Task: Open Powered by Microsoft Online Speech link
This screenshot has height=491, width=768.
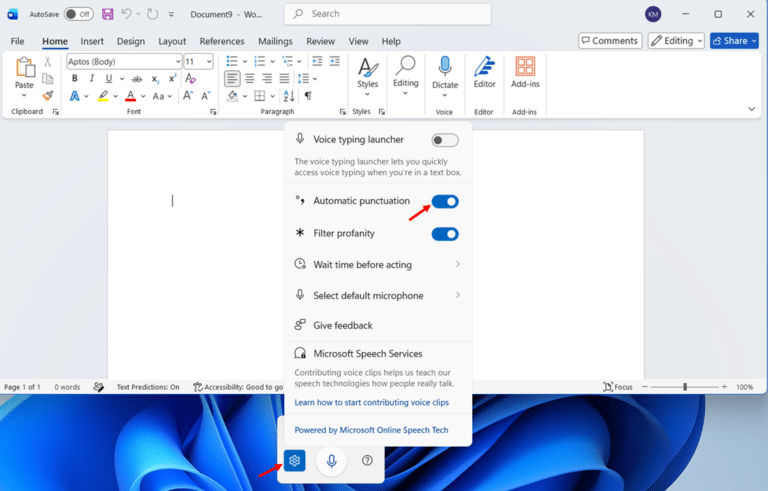Action: coord(371,430)
